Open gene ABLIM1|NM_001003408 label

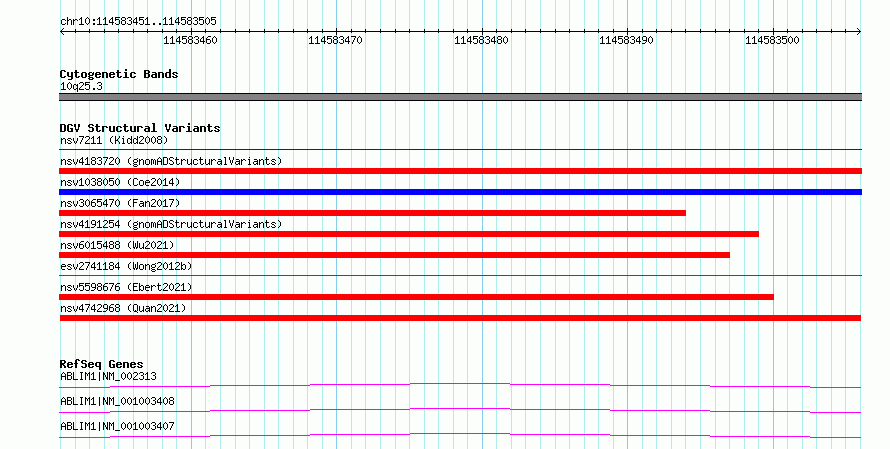(117, 401)
